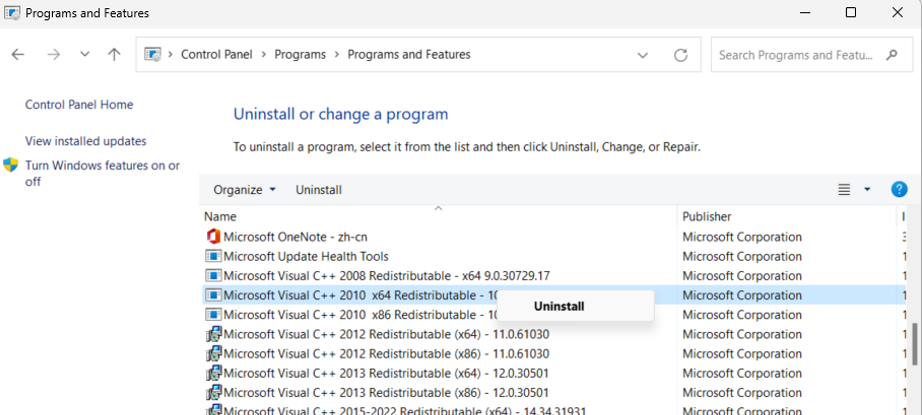Go back with the Back arrow
The height and width of the screenshot is (415, 922).
(x=18, y=55)
